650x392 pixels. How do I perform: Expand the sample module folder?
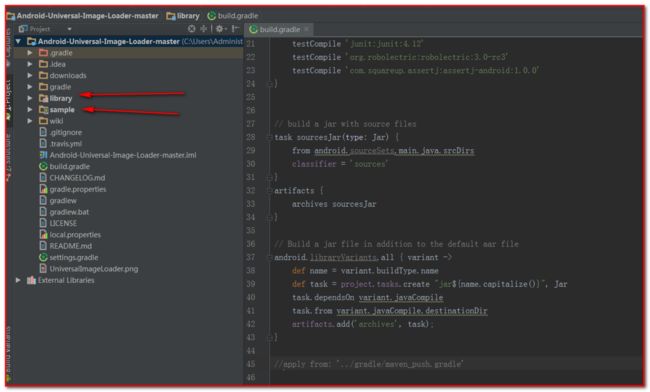coord(30,109)
